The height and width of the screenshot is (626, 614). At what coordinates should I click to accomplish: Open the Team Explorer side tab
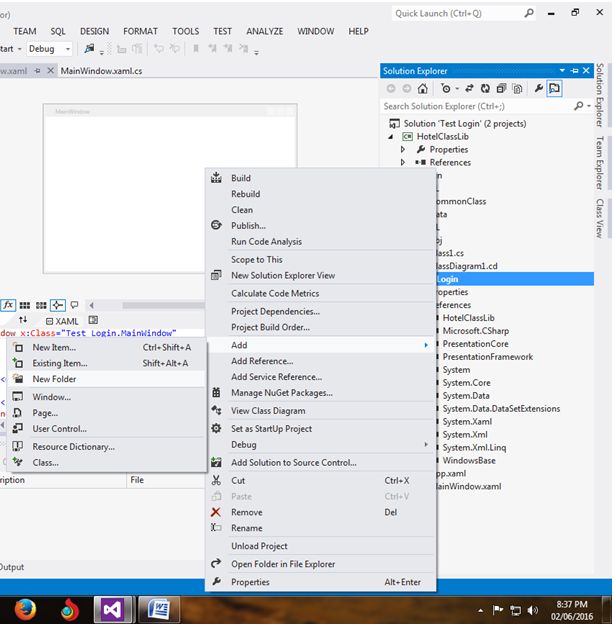(599, 162)
